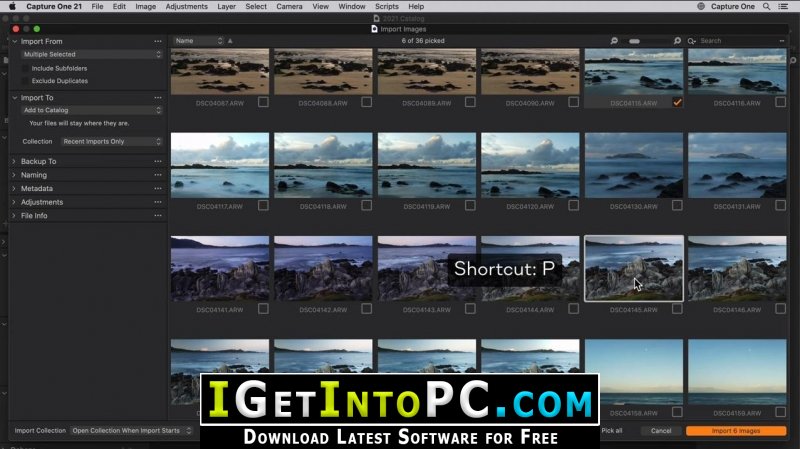Open Naming panel options (three dots)
Screen dimensions: 800x449
[x=157, y=175]
